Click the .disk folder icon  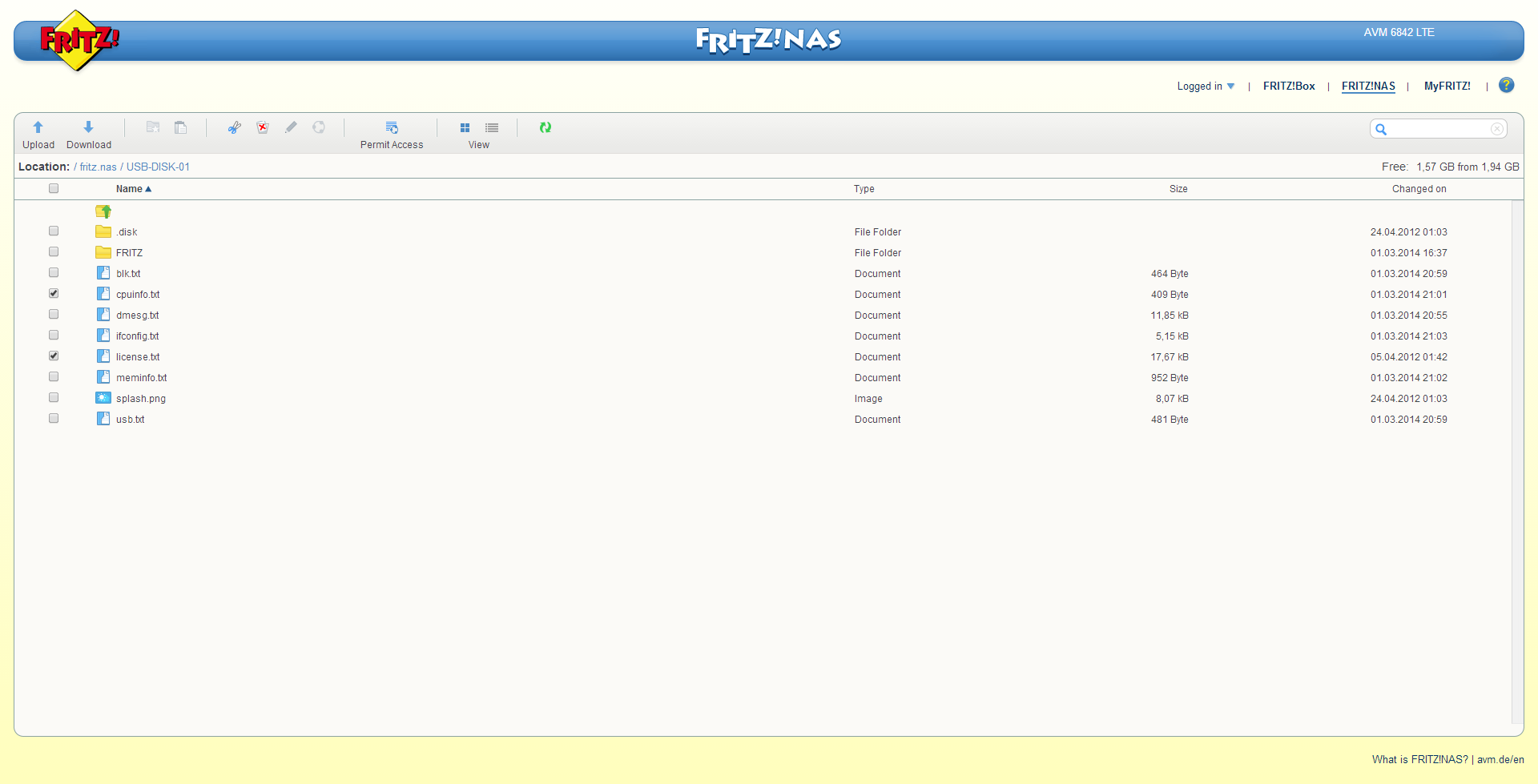coord(103,231)
